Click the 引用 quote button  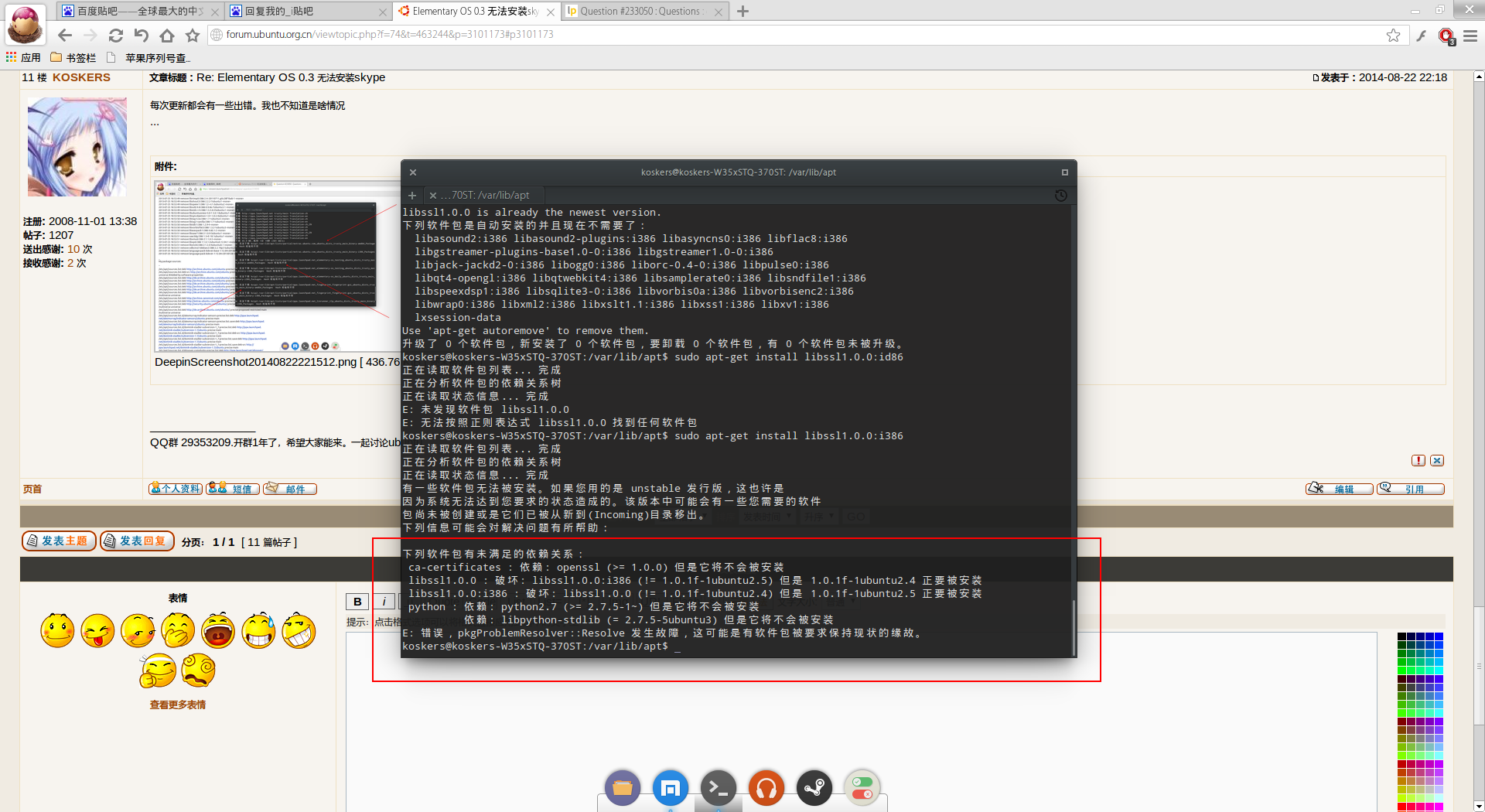[1411, 489]
